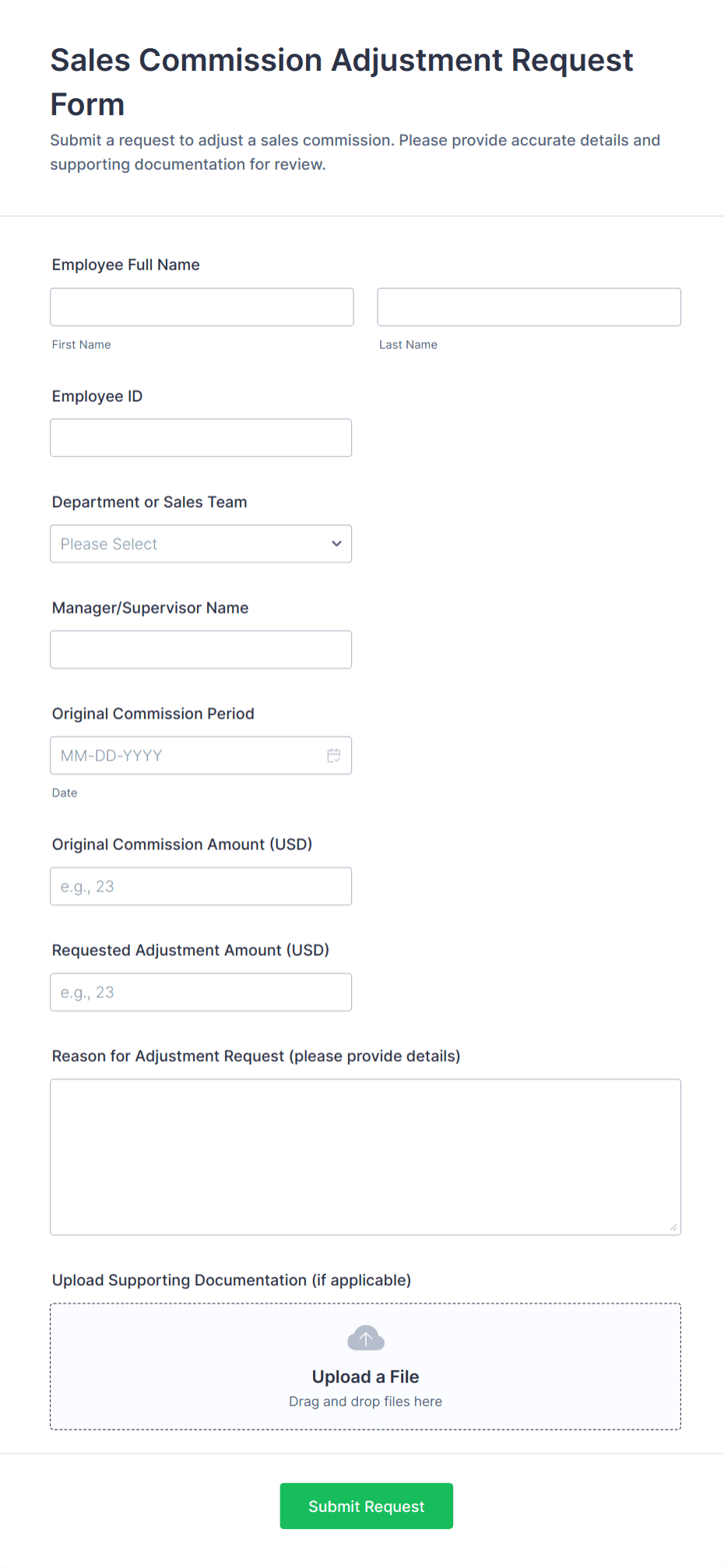Screen dimensions: 724x1568
Task: Click the Employee Full Name label
Action: tap(125, 265)
